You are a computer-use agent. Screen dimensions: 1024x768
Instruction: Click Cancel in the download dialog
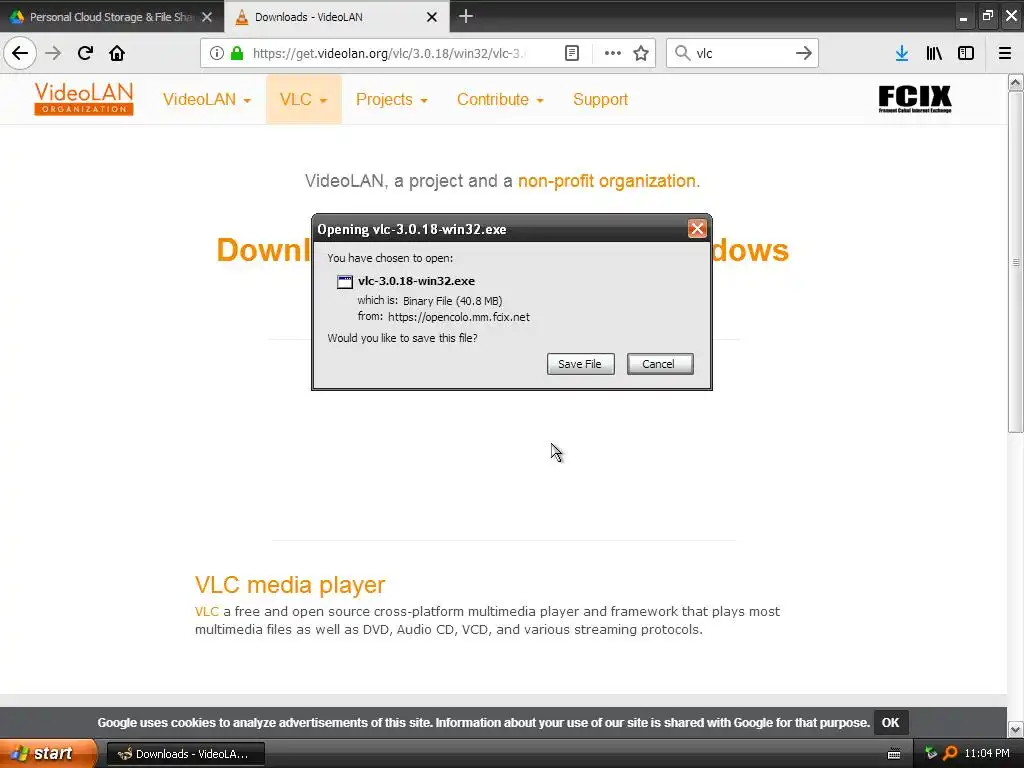pyautogui.click(x=660, y=364)
